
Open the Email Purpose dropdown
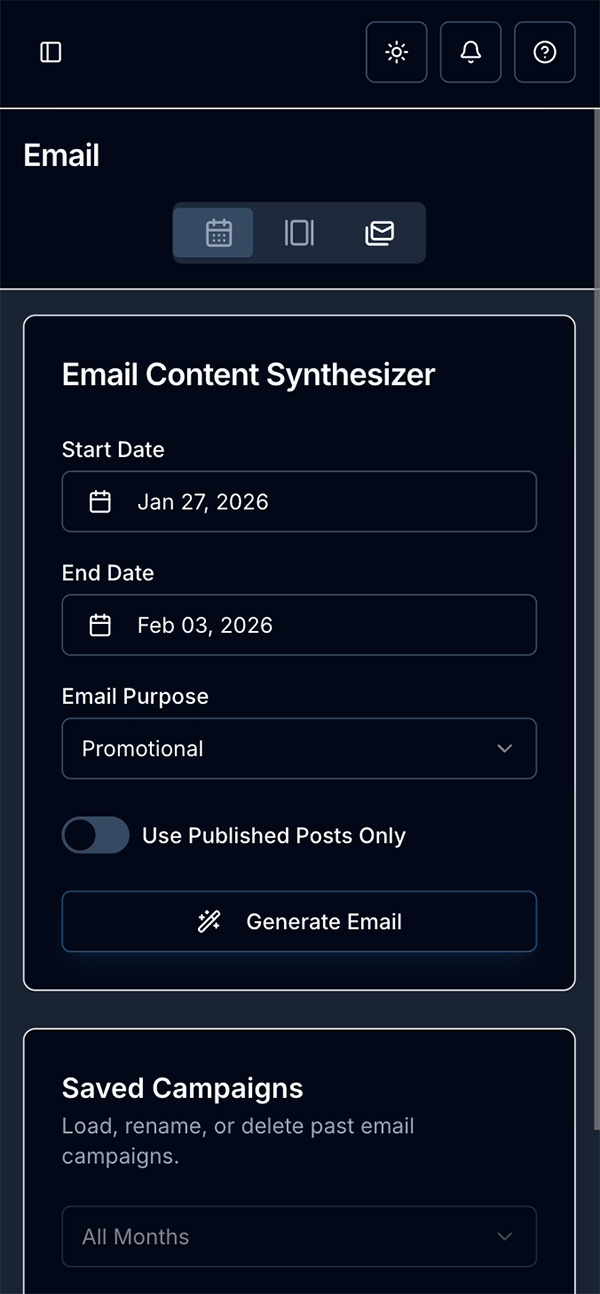(x=299, y=748)
